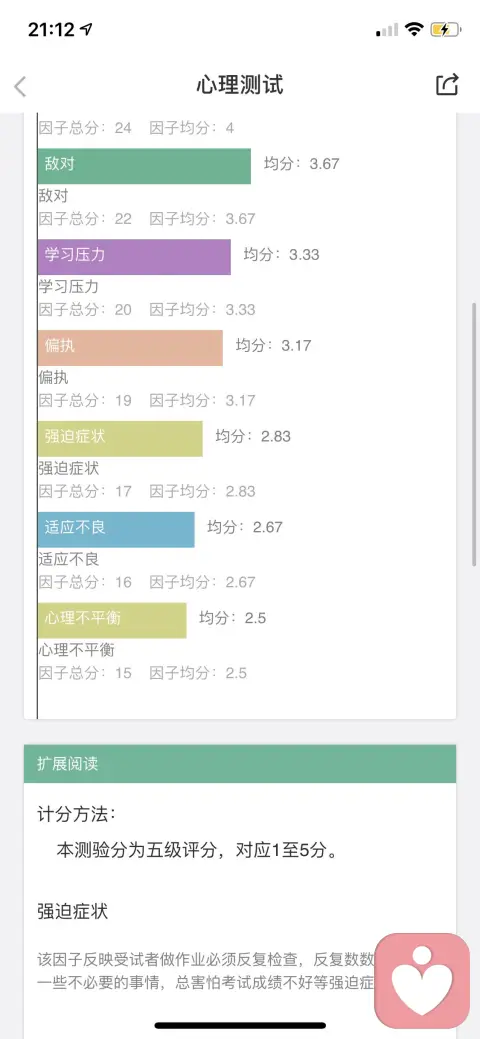Select the yellow 强迫症状 bar
Image resolution: width=480 pixels, height=1039 pixels.
point(120,438)
